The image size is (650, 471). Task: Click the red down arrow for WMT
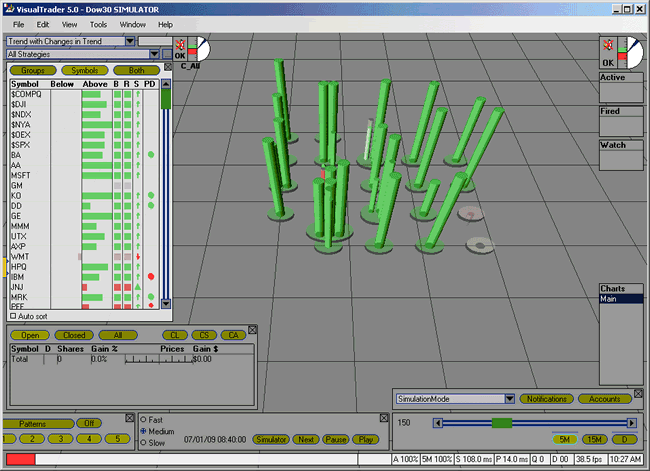(x=138, y=257)
